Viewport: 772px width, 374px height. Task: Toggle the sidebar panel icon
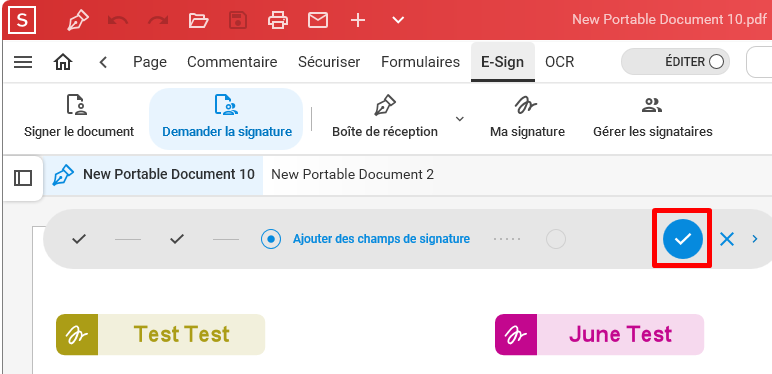[x=23, y=178]
